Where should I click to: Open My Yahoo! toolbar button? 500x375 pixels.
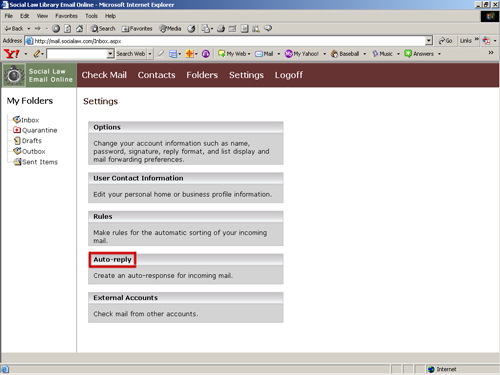point(302,54)
